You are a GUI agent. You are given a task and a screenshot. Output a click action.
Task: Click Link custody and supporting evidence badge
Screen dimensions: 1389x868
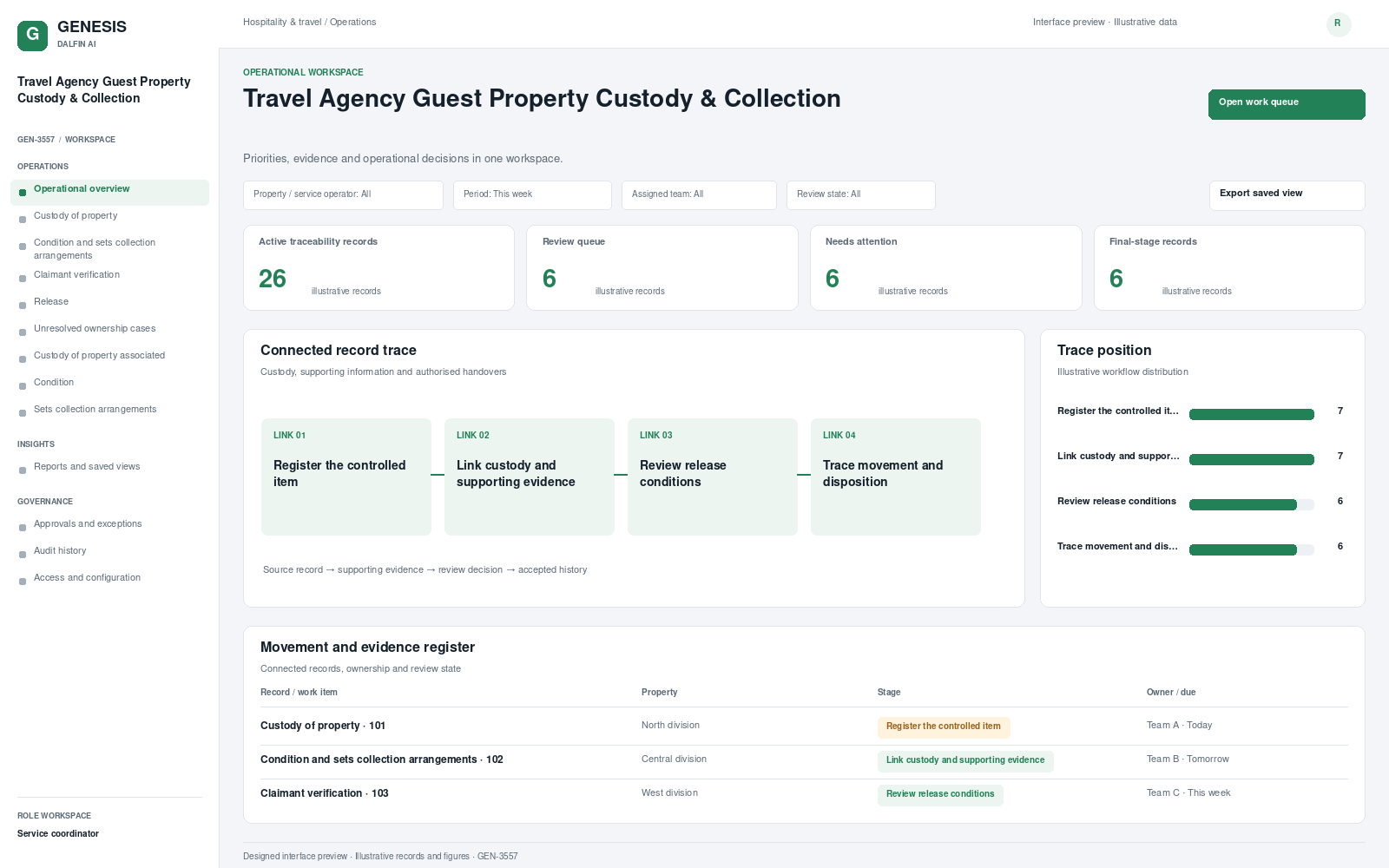965,761
